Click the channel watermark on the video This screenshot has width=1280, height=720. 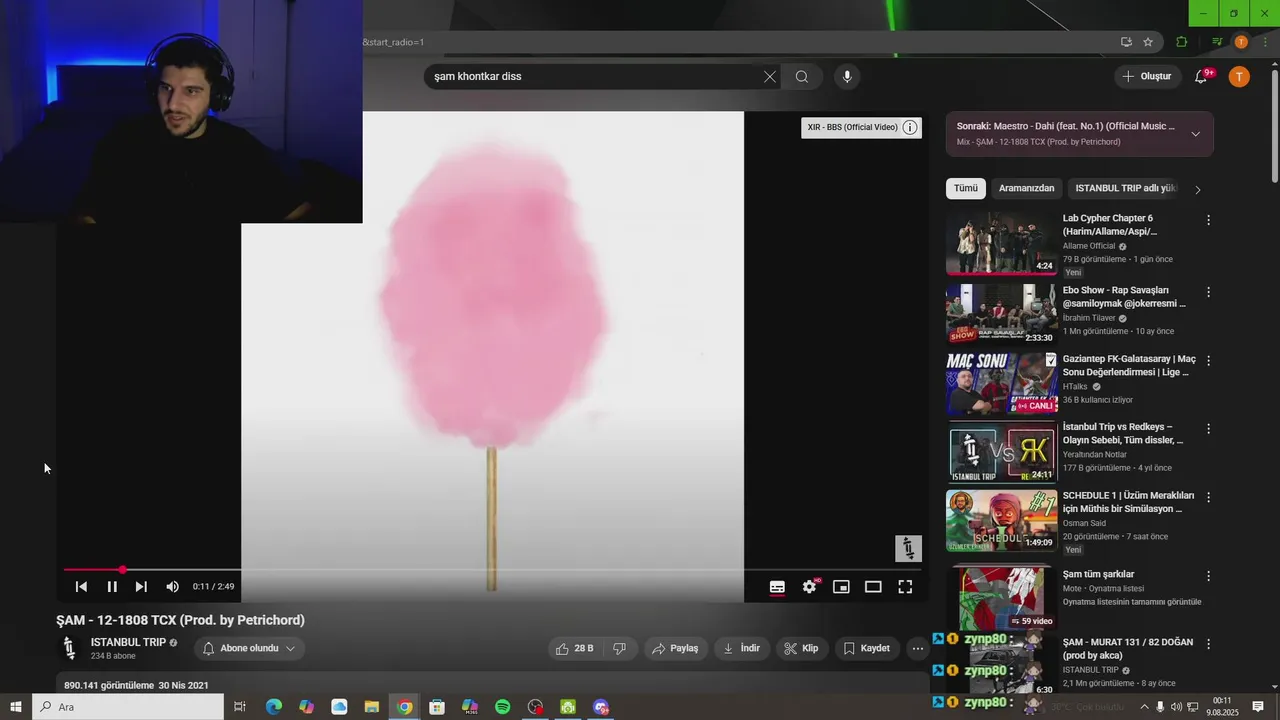click(x=908, y=548)
